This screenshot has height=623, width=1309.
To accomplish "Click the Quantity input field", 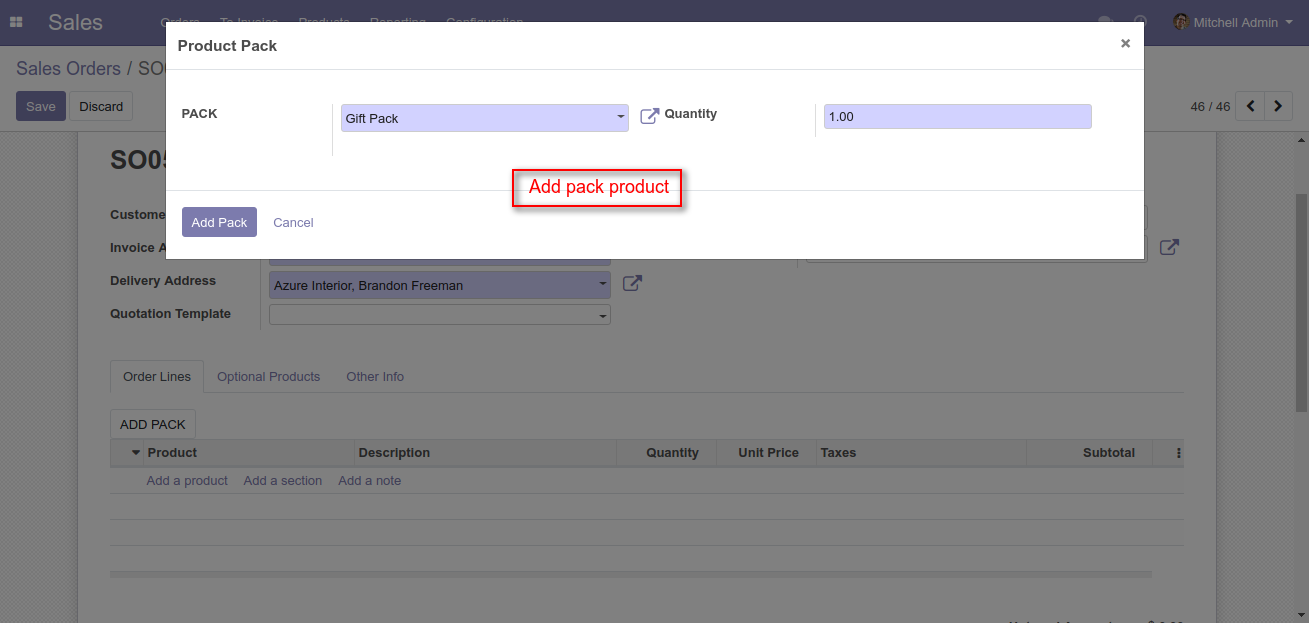I will click(x=957, y=117).
